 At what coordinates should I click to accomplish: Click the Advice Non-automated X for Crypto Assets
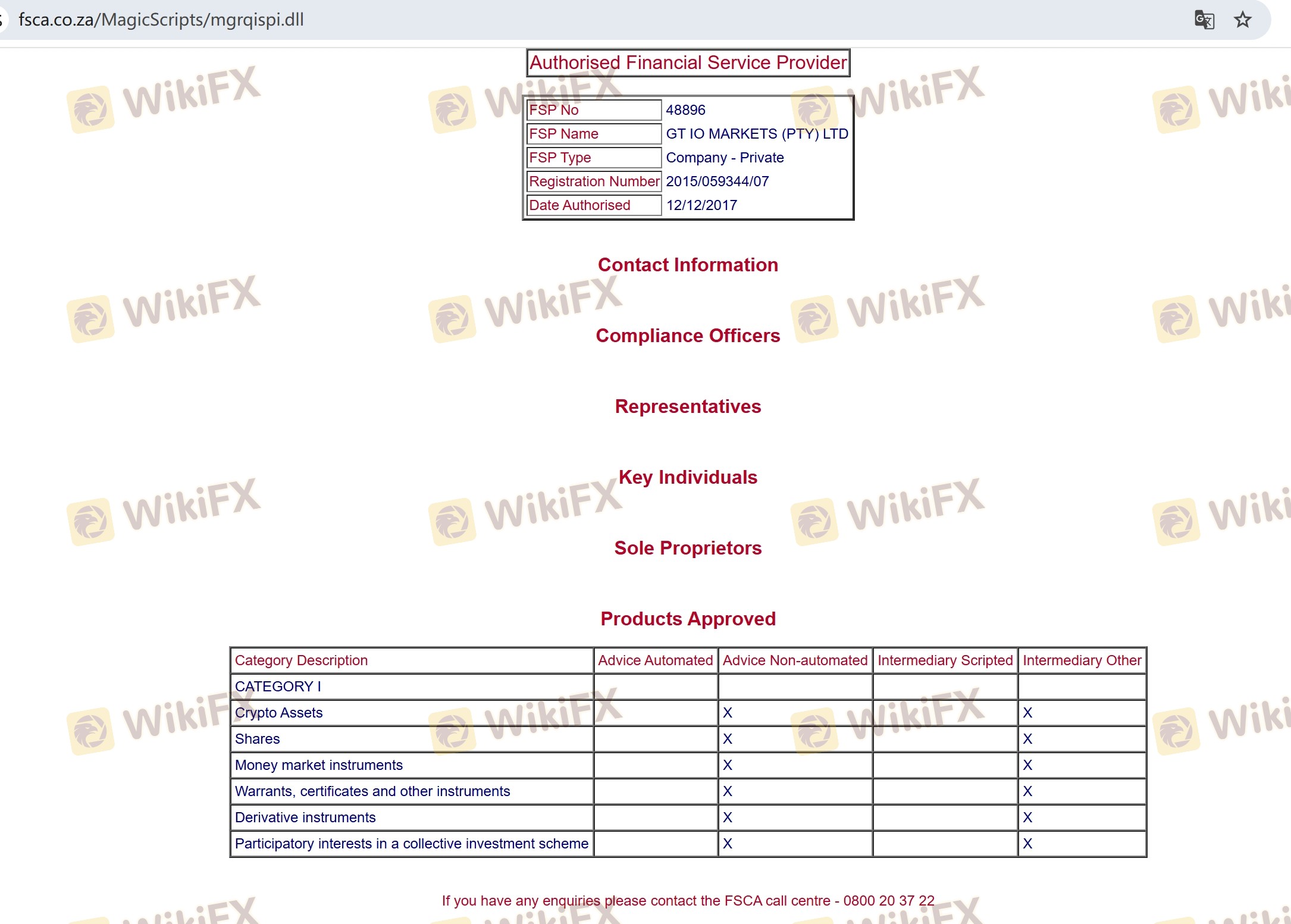727,713
